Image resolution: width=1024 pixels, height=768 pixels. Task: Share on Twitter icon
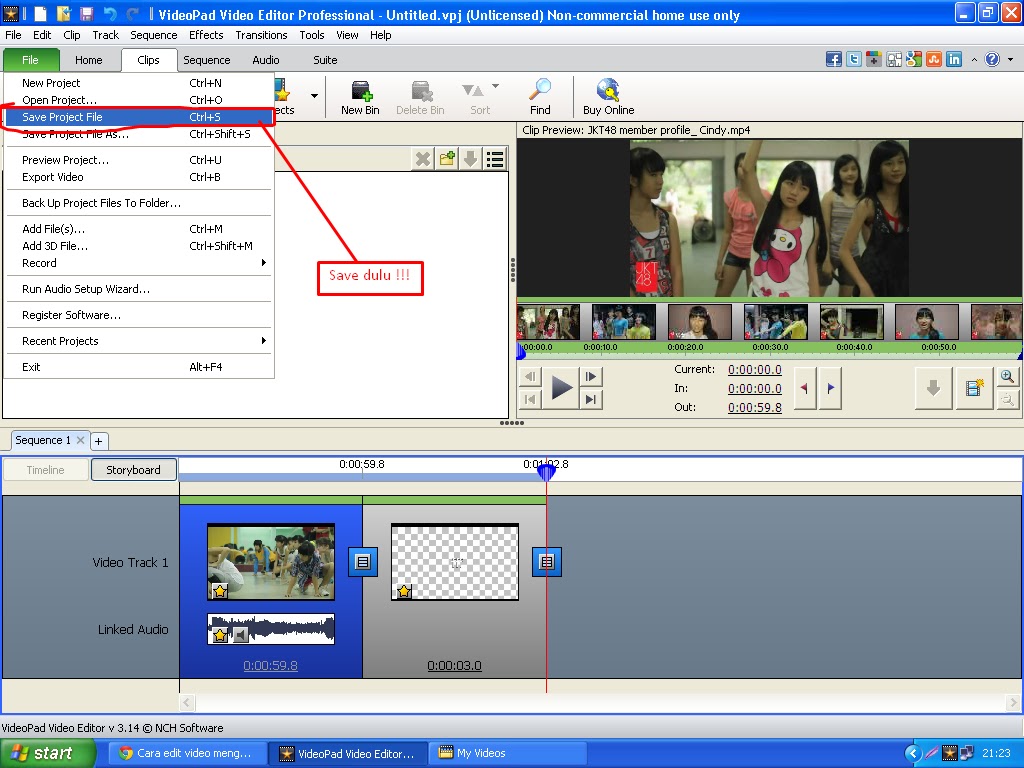[854, 59]
